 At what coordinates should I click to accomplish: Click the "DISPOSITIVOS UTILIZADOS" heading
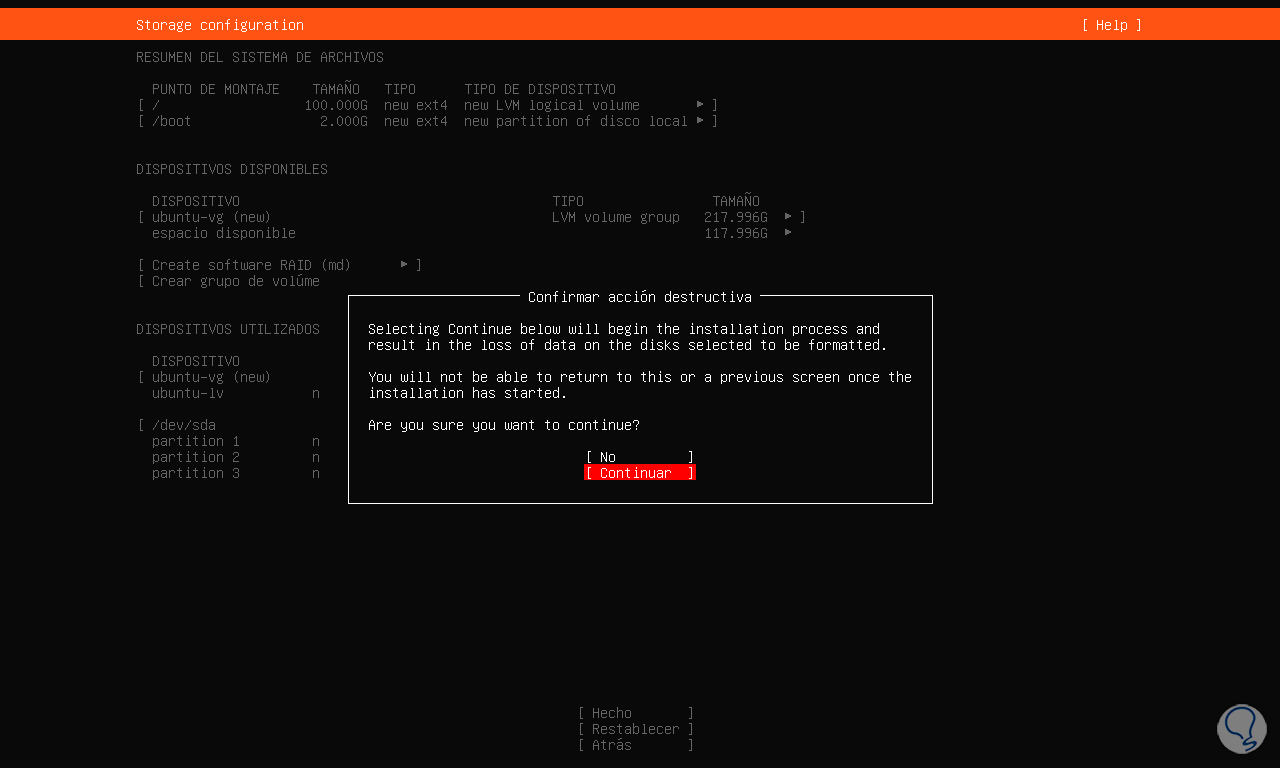pos(228,329)
